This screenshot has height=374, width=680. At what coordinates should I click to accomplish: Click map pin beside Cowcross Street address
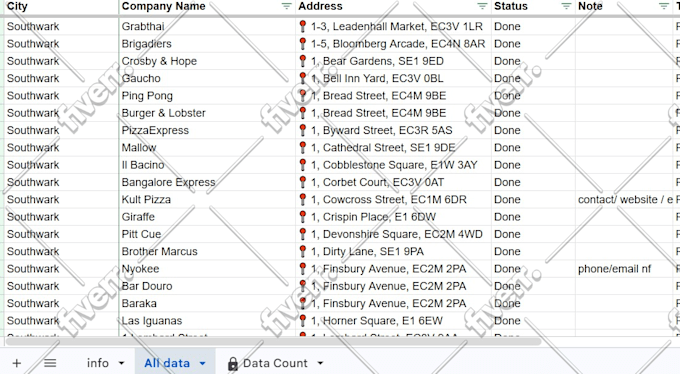[x=303, y=200]
